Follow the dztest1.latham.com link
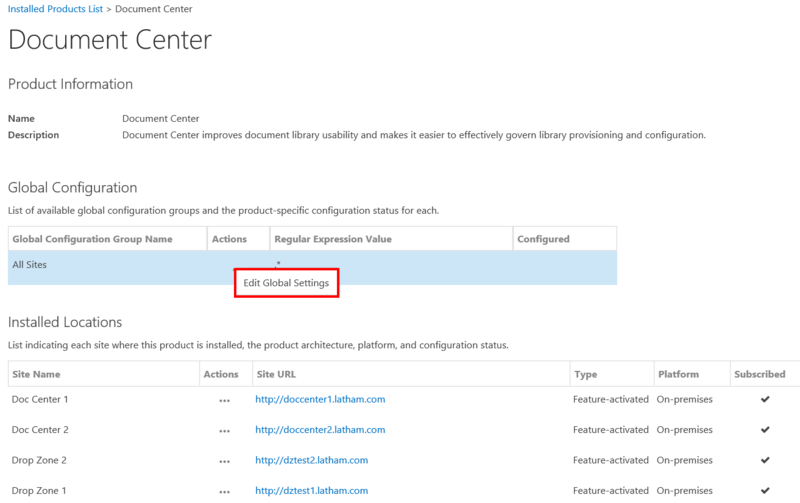 [x=311, y=491]
